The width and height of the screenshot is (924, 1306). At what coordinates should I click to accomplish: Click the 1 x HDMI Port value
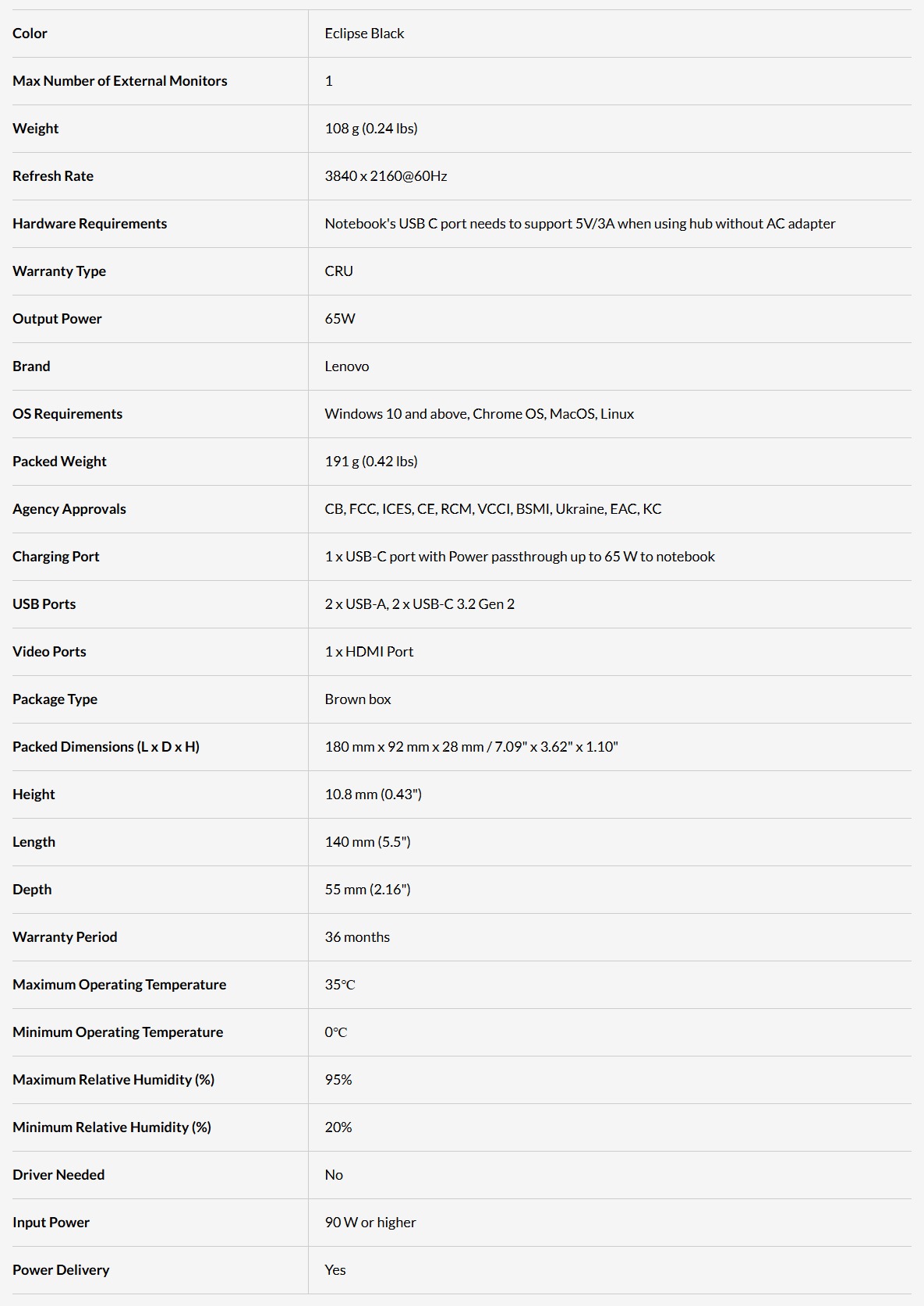click(369, 652)
